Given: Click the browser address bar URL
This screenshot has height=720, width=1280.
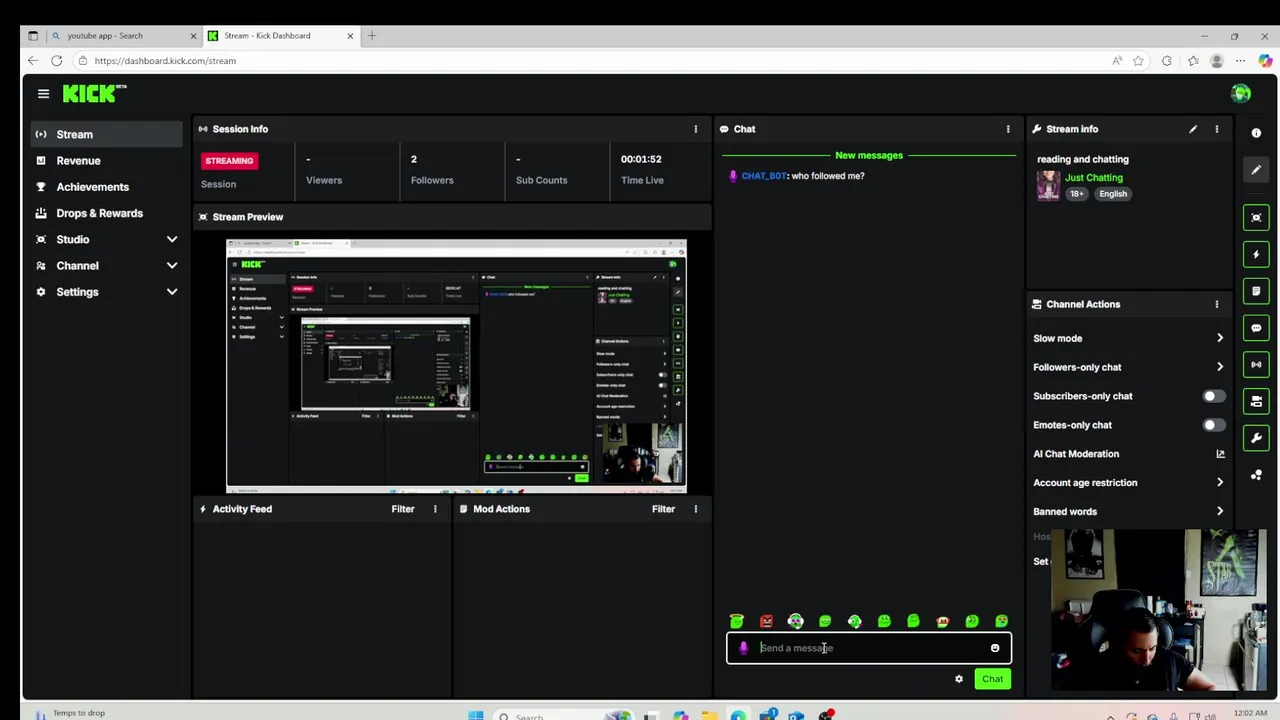Looking at the screenshot, I should click(x=165, y=61).
